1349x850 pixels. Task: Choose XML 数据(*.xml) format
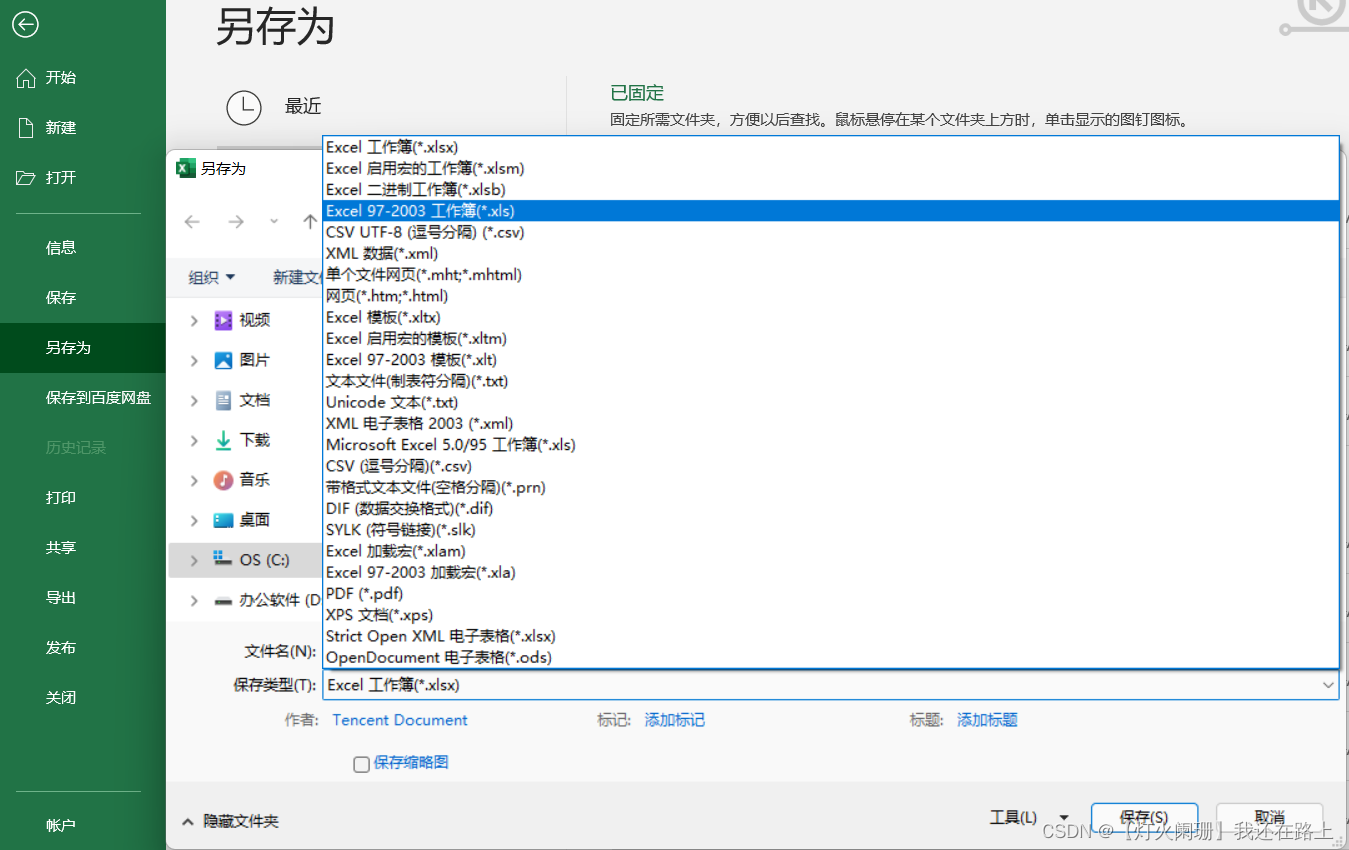coord(830,253)
